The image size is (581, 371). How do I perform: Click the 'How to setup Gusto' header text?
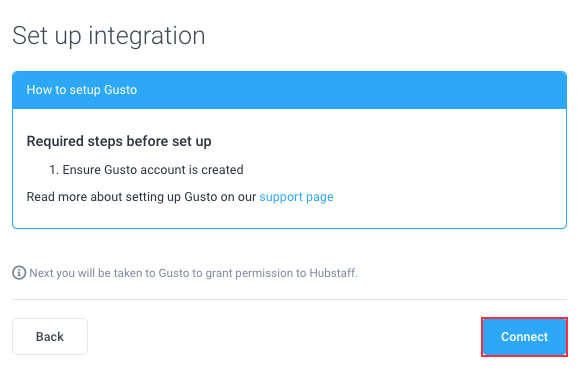(x=82, y=90)
